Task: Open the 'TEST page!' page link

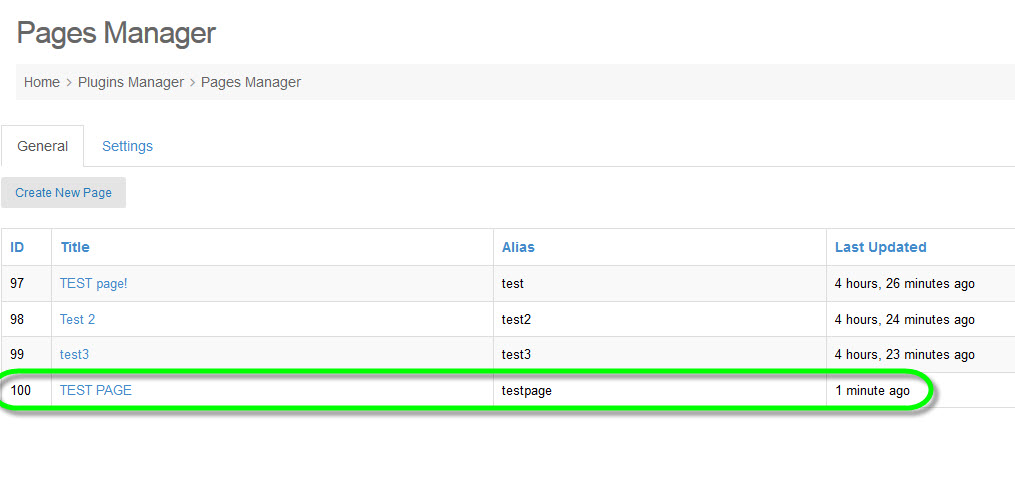Action: point(94,283)
